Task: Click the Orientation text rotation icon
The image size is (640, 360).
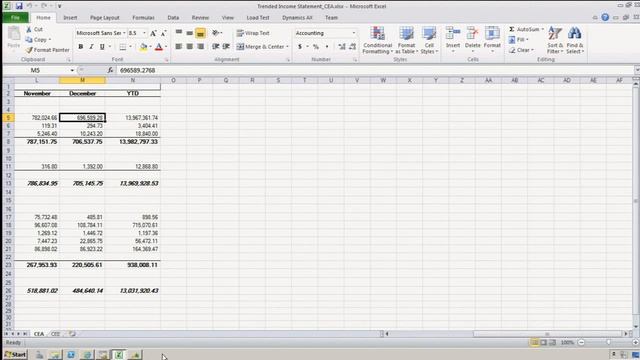Action: pyautogui.click(x=216, y=33)
